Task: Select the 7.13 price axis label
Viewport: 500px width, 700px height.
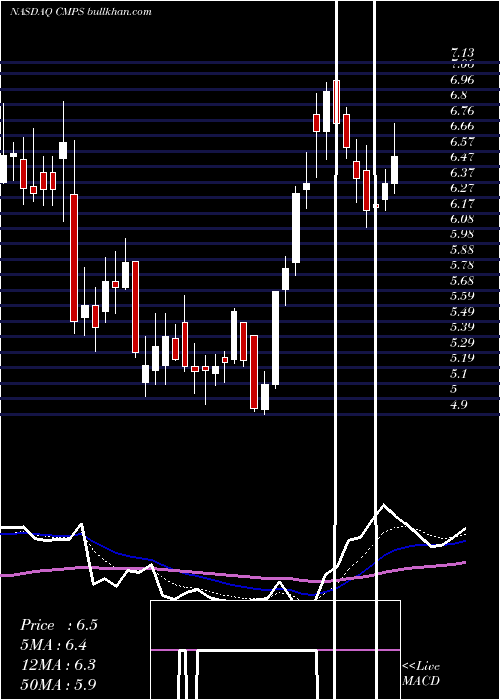Action: (462, 53)
